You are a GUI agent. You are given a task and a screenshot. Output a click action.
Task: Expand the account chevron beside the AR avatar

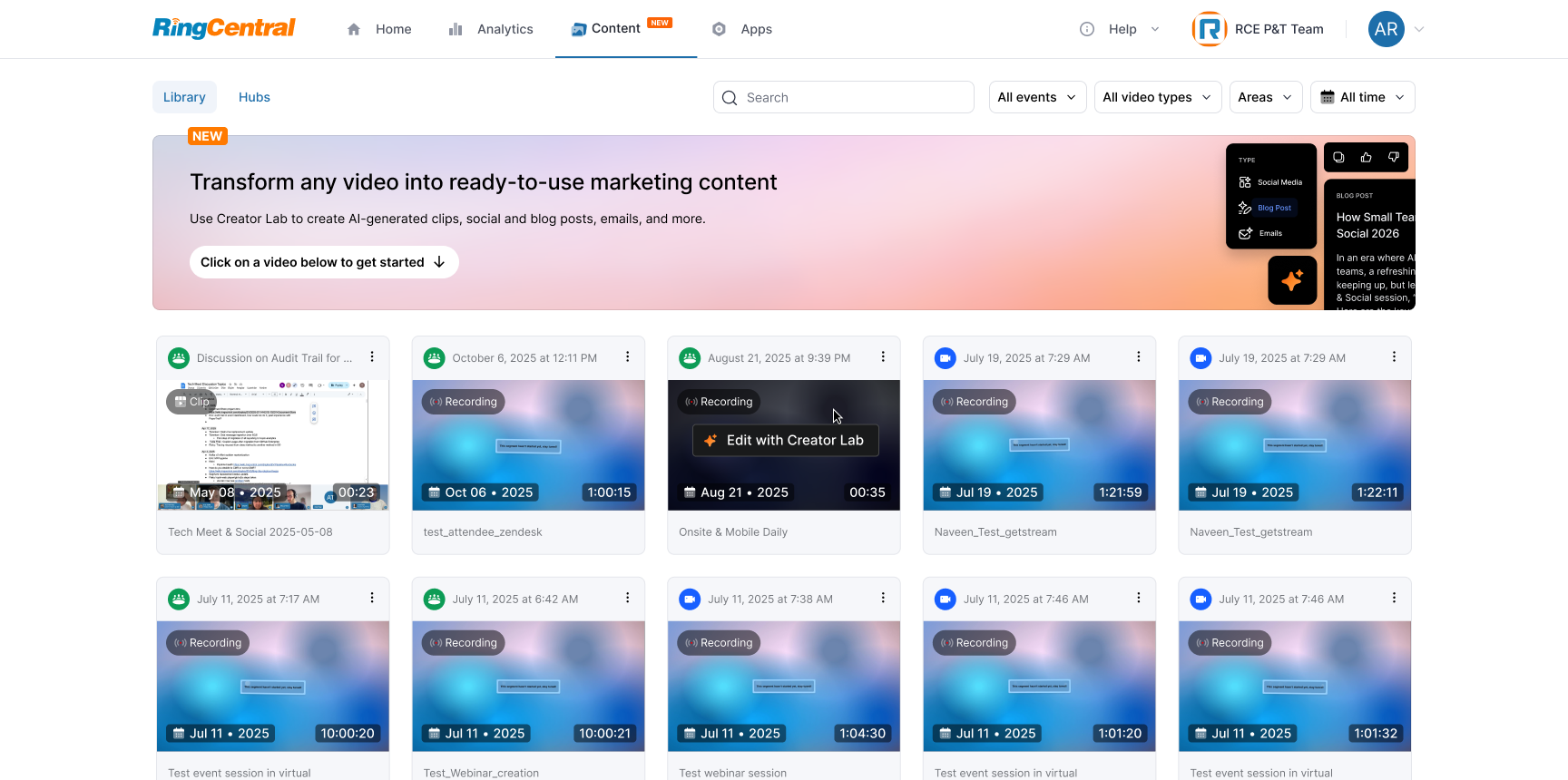tap(1419, 29)
